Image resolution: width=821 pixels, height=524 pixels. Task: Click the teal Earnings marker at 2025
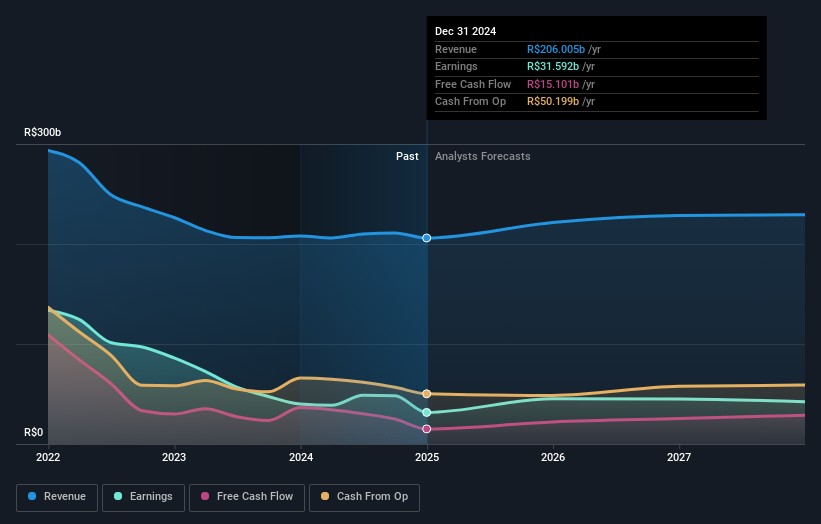pyautogui.click(x=427, y=412)
